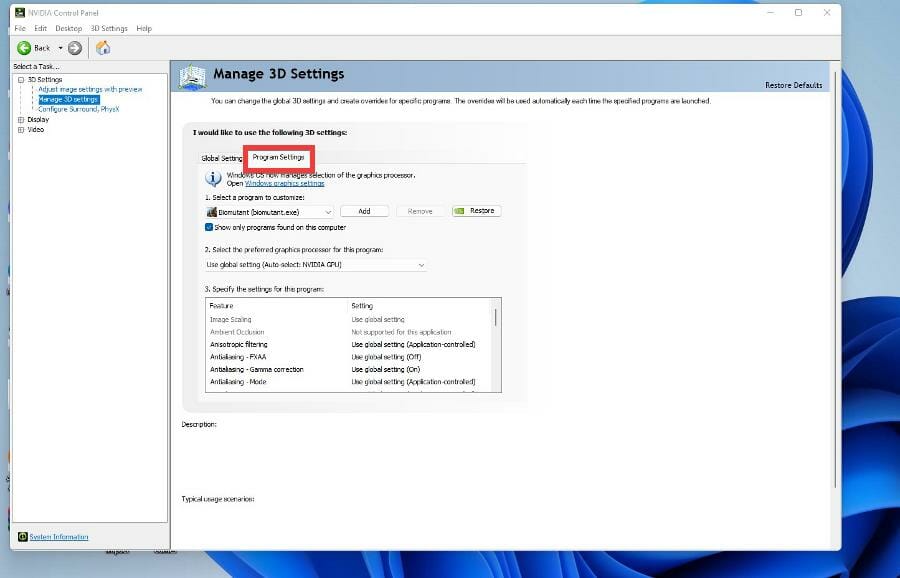This screenshot has height=578, width=900.
Task: Click the FXAA 'Use global setting (Off)' value
Action: pyautogui.click(x=386, y=357)
